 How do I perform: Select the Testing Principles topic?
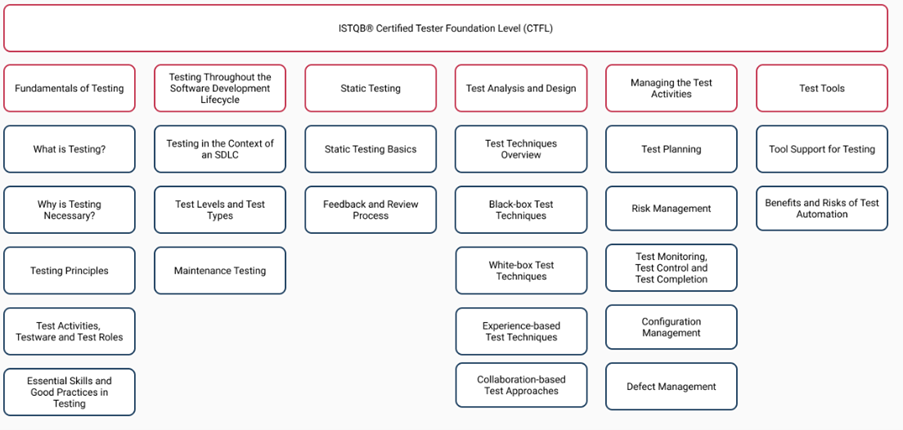click(69, 270)
